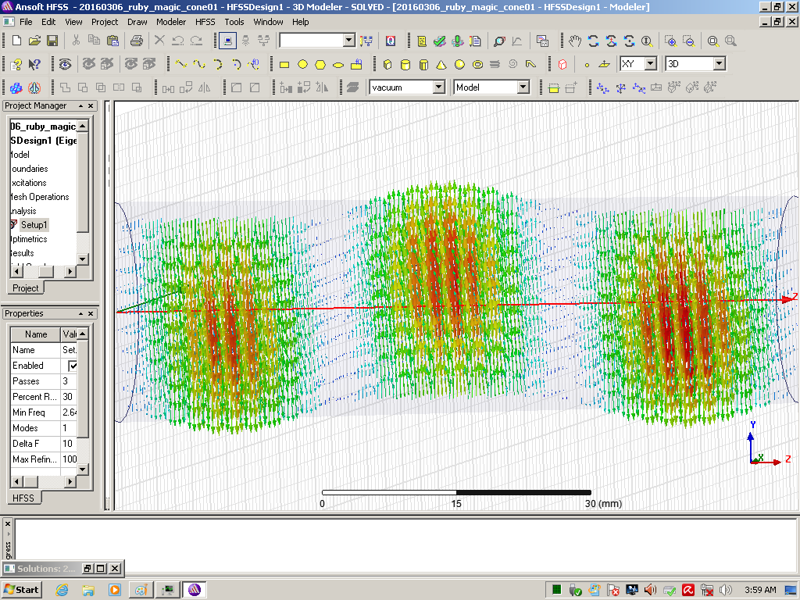The width and height of the screenshot is (800, 600).
Task: Select Setup1 in the project tree
Action: (x=34, y=225)
